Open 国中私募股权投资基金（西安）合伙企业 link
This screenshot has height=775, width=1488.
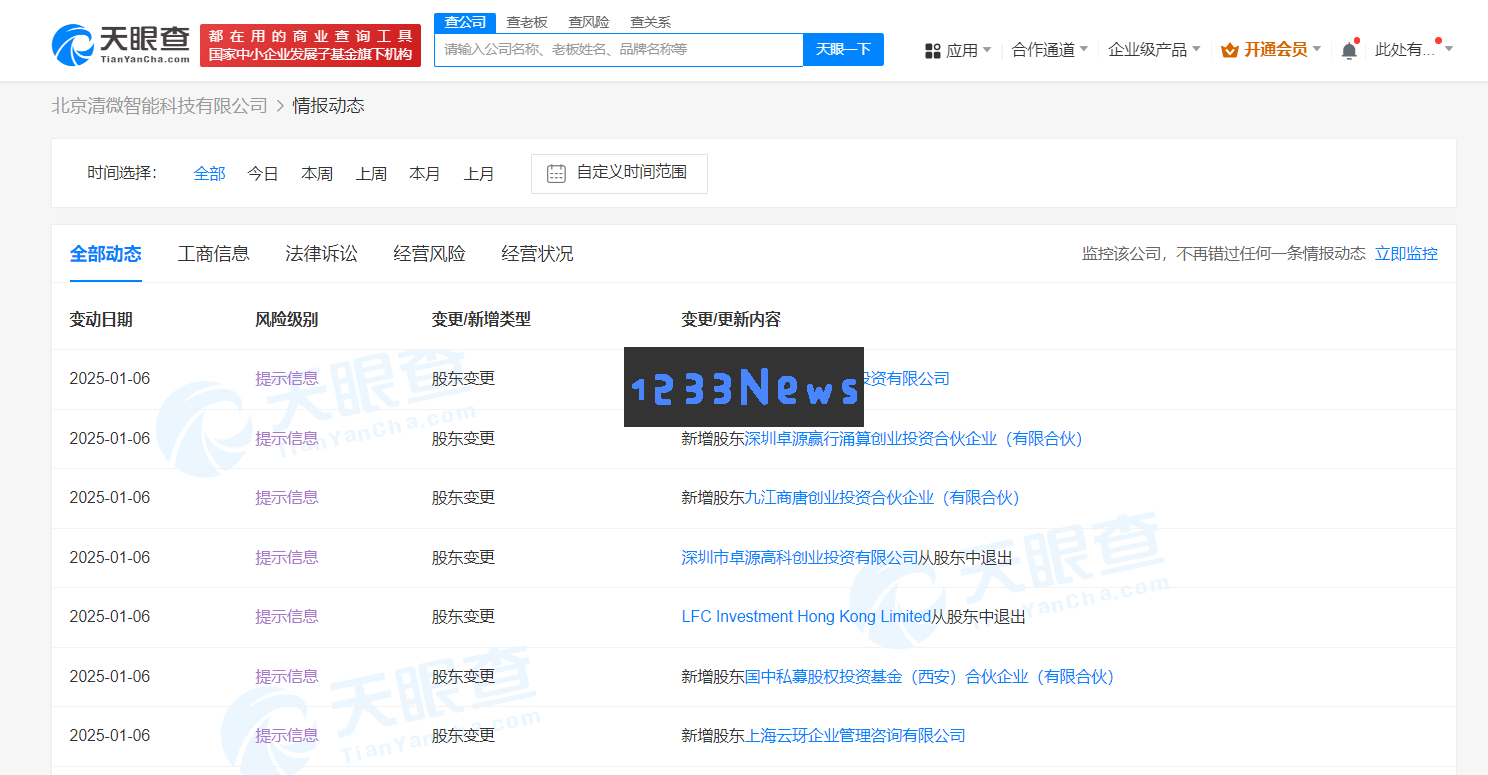click(930, 677)
